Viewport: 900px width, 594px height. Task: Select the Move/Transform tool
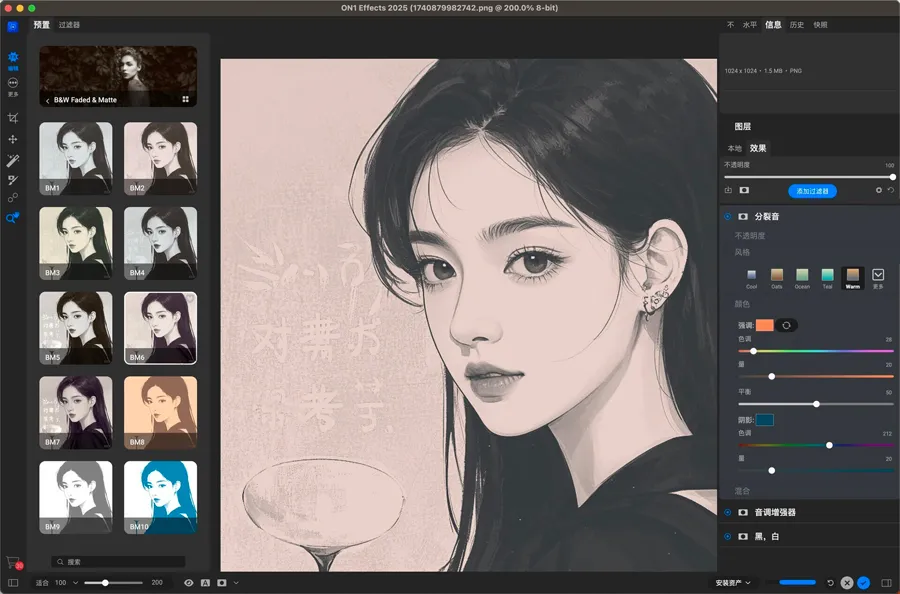click(x=13, y=139)
